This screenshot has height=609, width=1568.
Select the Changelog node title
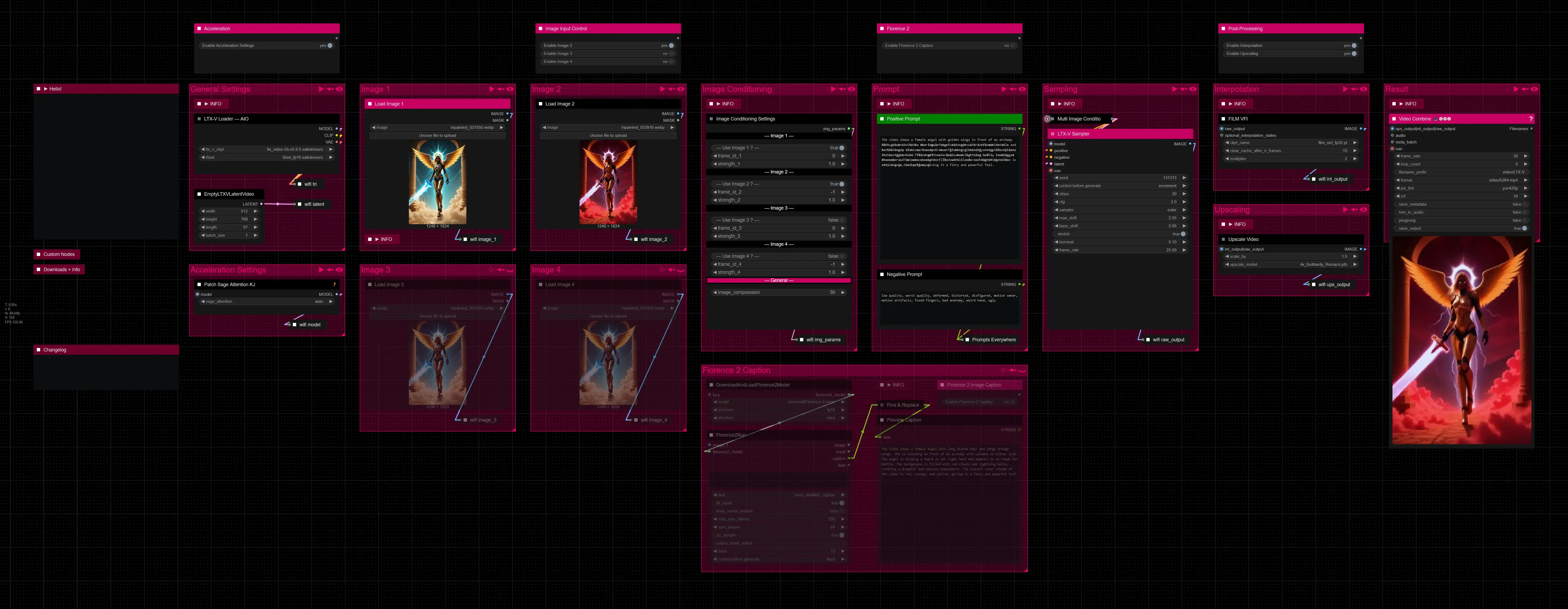point(55,350)
